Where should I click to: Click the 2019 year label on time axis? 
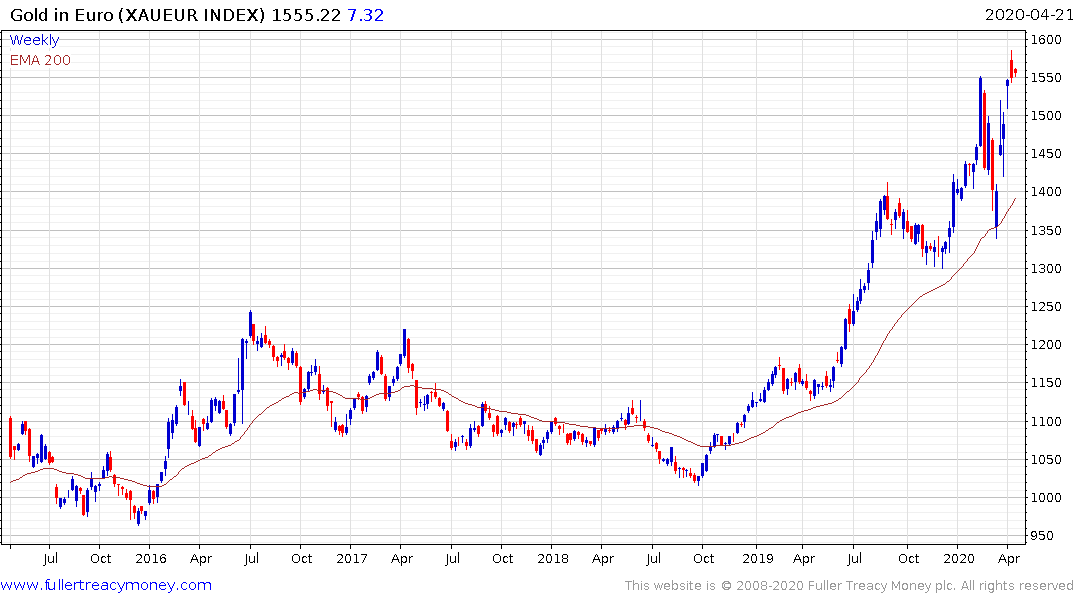(x=758, y=558)
